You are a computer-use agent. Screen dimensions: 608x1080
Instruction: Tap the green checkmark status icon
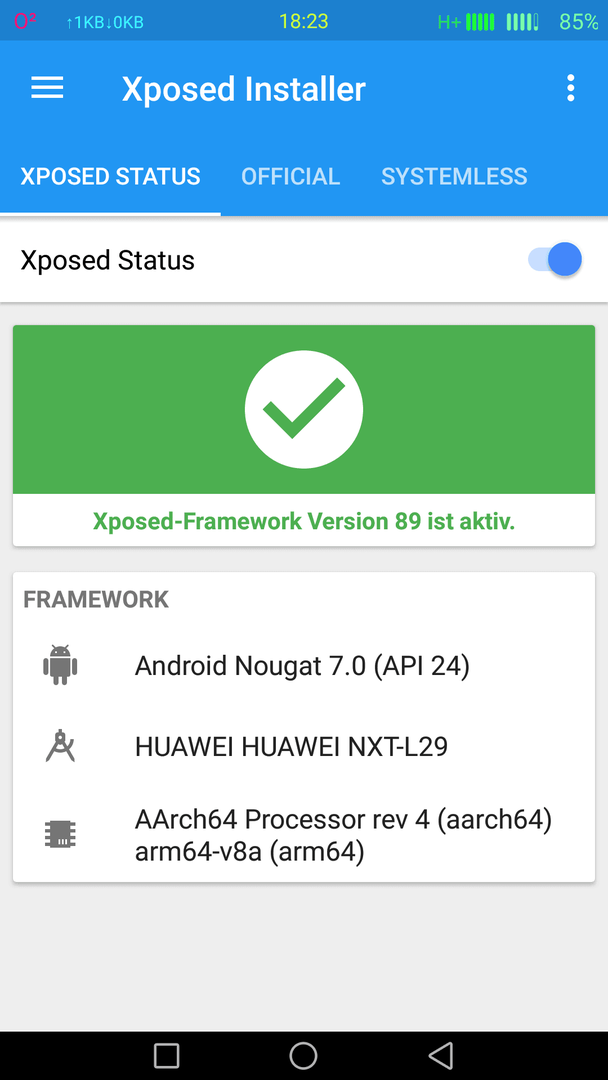pos(304,409)
